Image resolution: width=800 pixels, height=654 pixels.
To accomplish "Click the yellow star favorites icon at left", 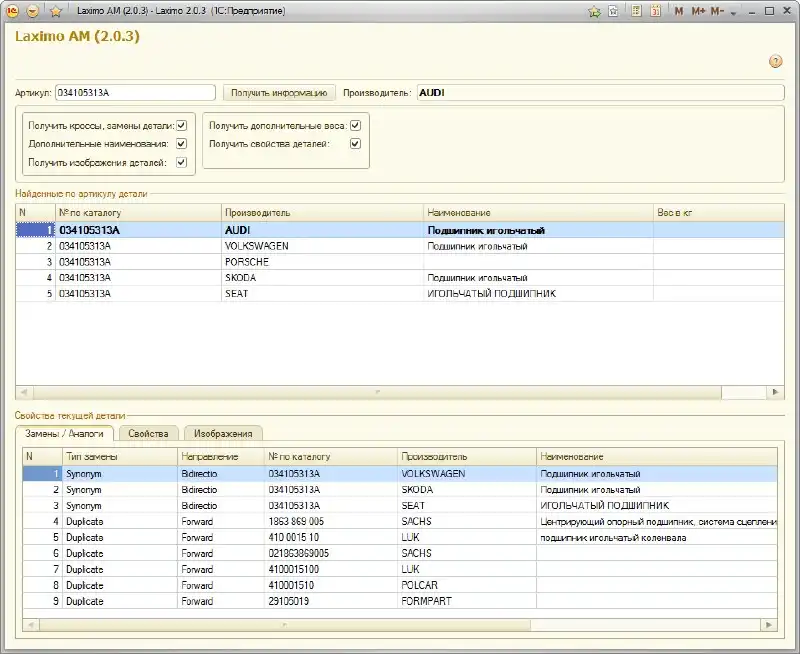I will tap(56, 11).
